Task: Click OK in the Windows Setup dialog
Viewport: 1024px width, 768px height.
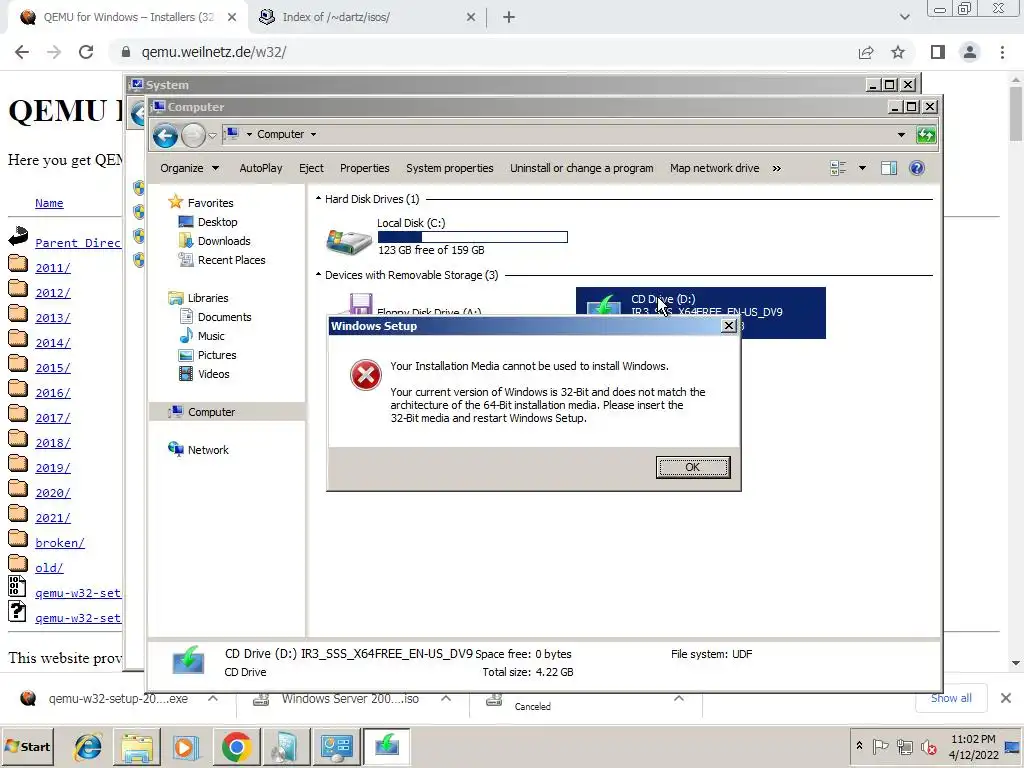Action: click(x=692, y=467)
